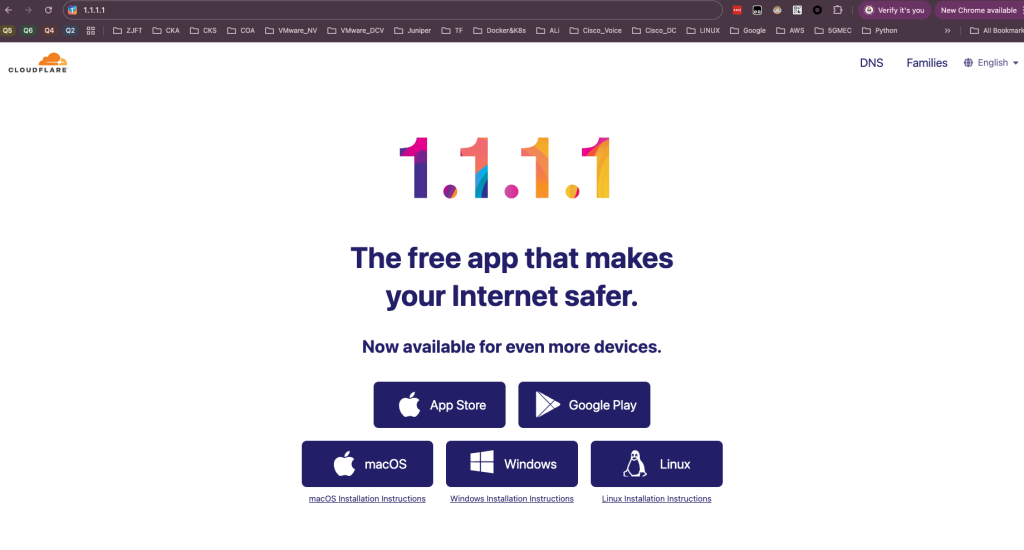Click the browser forward arrow
Viewport: 1024px width, 550px height.
tap(28, 10)
